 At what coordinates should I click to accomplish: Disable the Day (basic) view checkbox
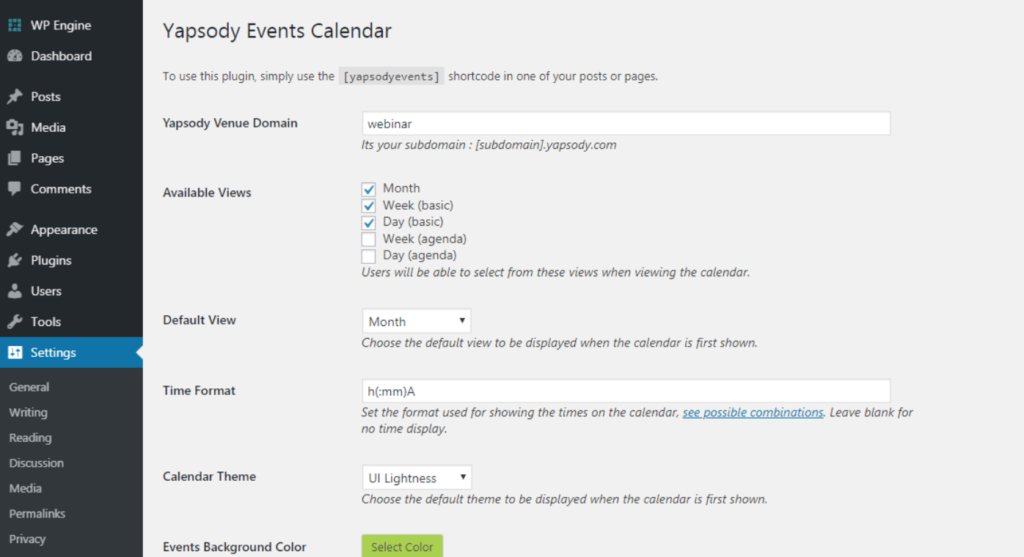pyautogui.click(x=369, y=222)
